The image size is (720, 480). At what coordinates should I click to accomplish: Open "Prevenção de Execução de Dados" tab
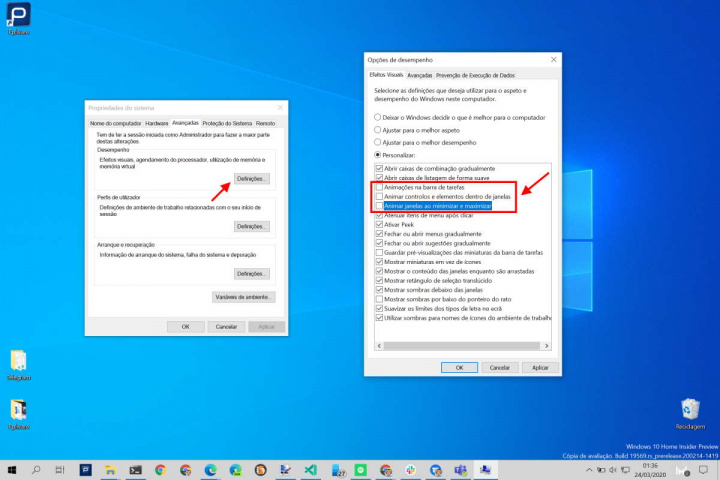[475, 75]
